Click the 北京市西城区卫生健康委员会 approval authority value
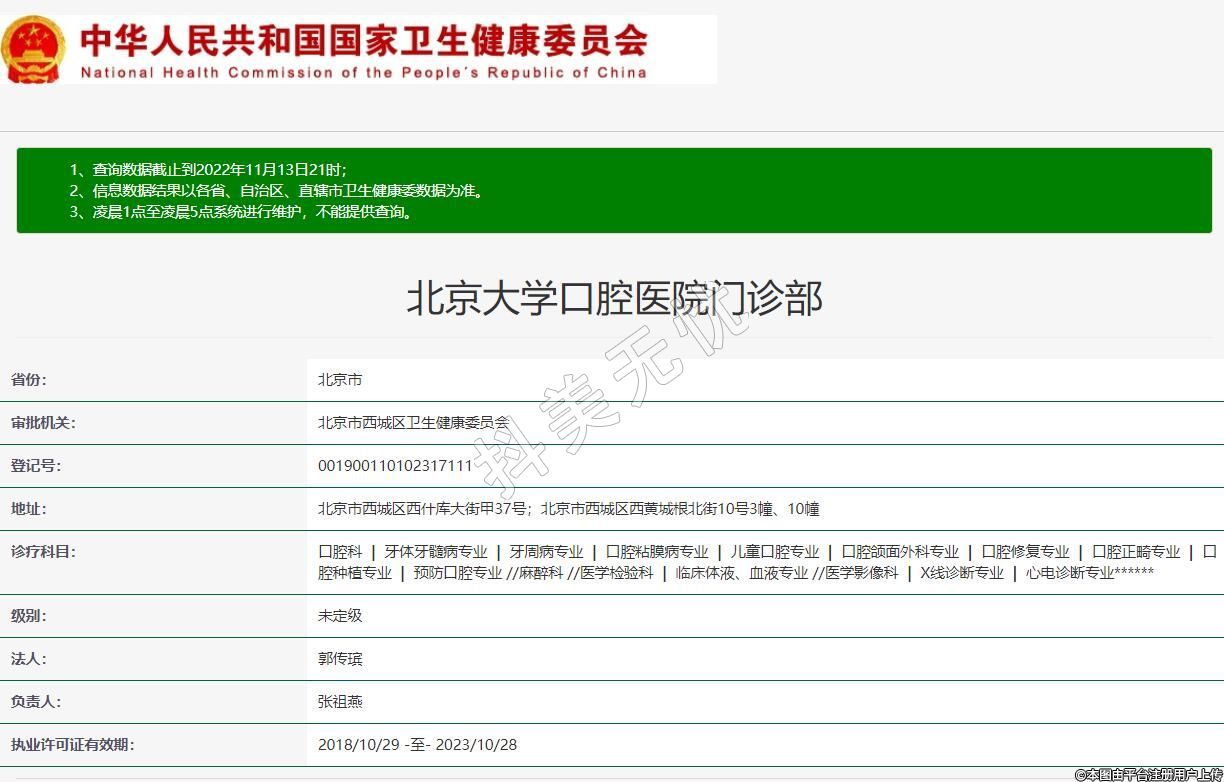The image size is (1224, 782). click(413, 423)
